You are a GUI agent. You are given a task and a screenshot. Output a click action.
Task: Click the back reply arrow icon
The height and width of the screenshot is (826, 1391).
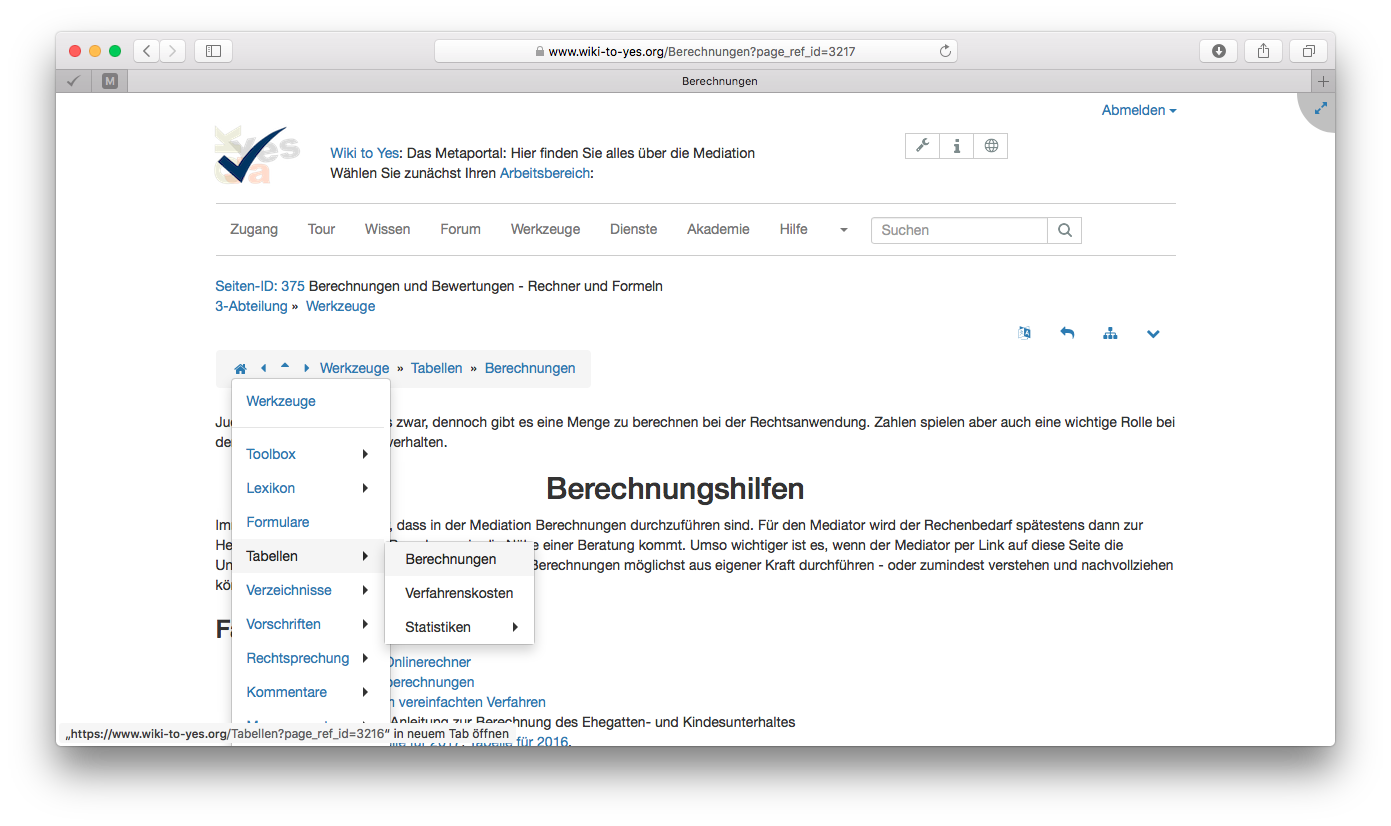[x=1067, y=333]
